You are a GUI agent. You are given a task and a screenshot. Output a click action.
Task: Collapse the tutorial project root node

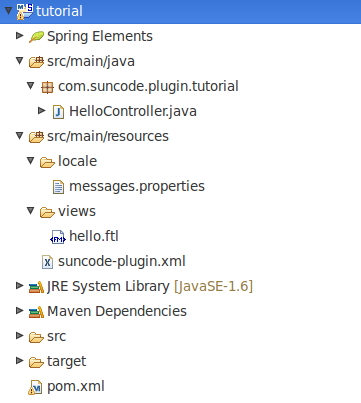(x=8, y=10)
